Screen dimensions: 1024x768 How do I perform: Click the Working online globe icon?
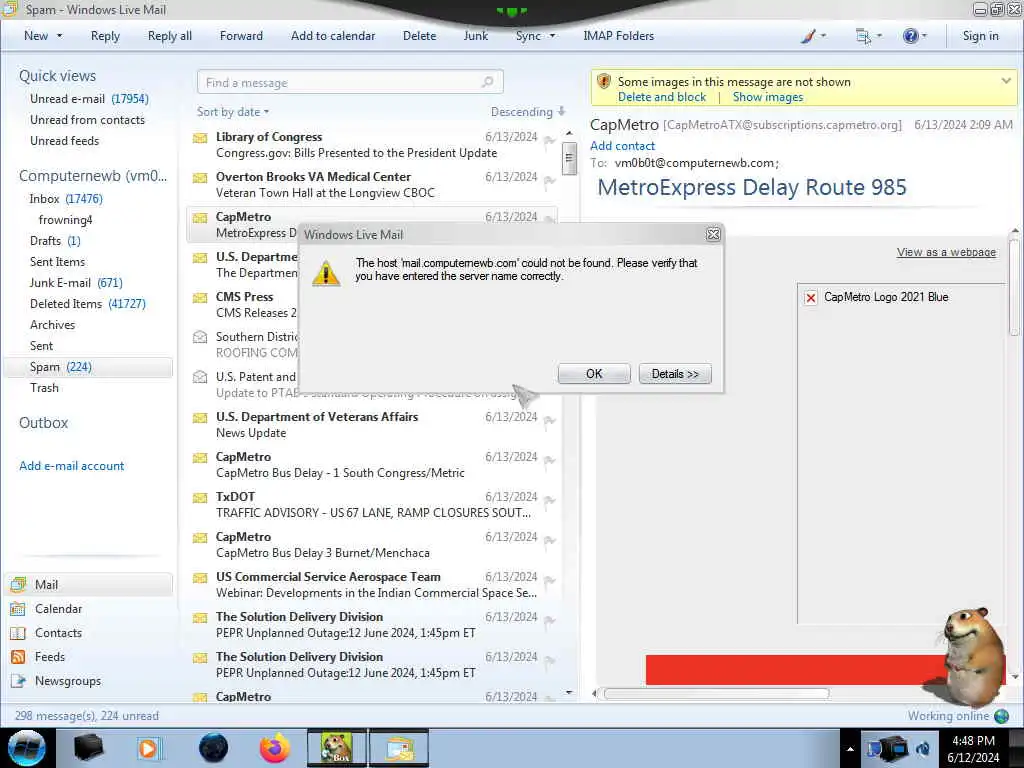click(x=1001, y=716)
